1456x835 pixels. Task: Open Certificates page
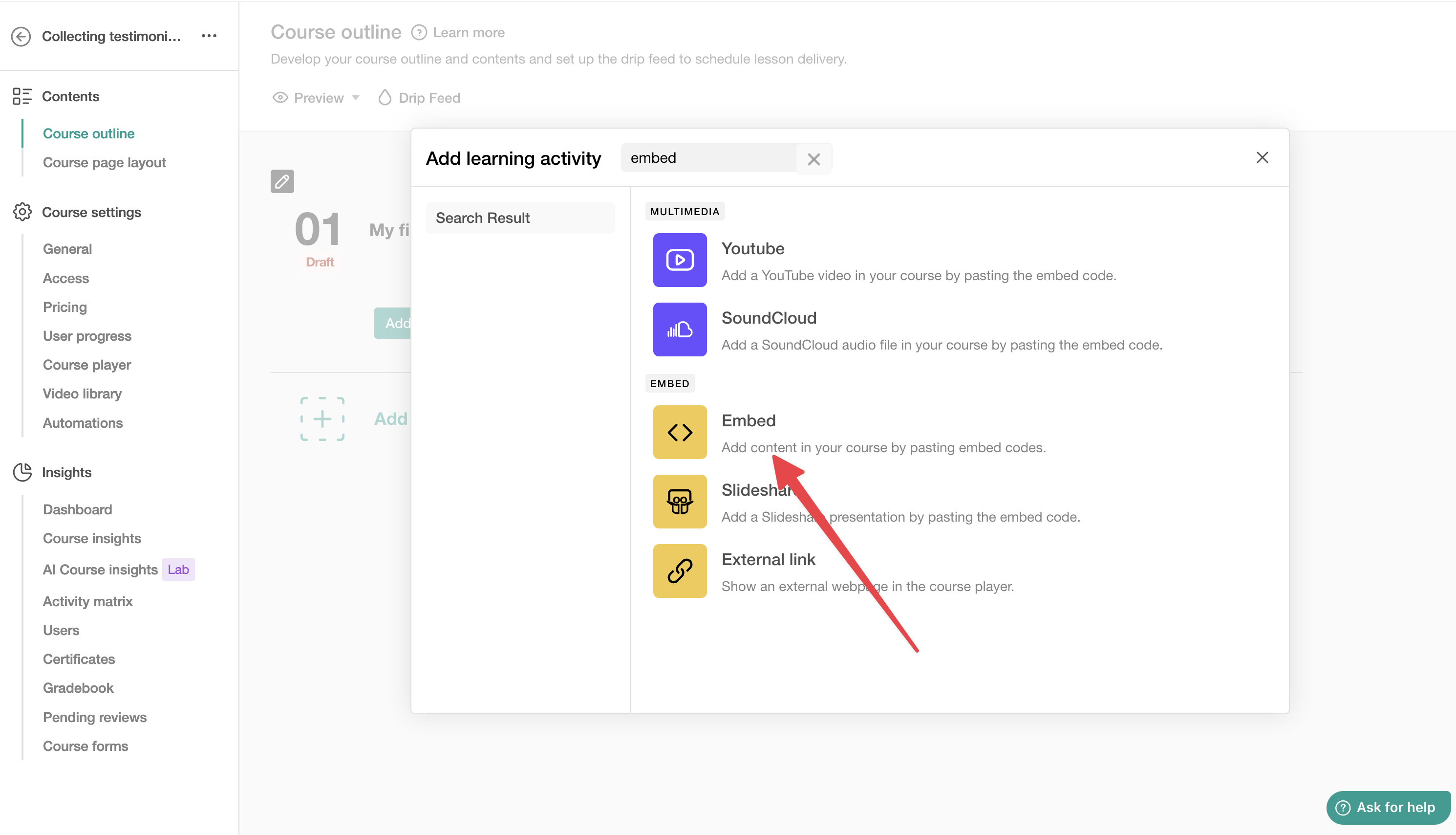[79, 659]
